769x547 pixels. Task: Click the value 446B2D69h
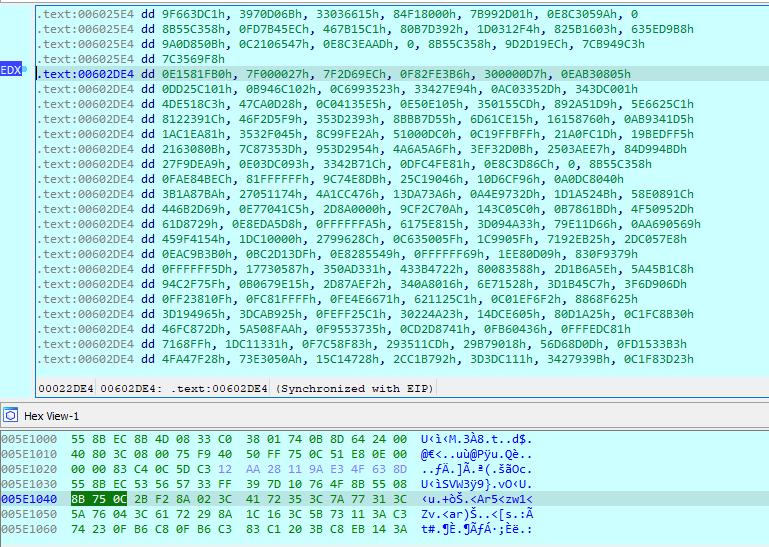pos(193,209)
